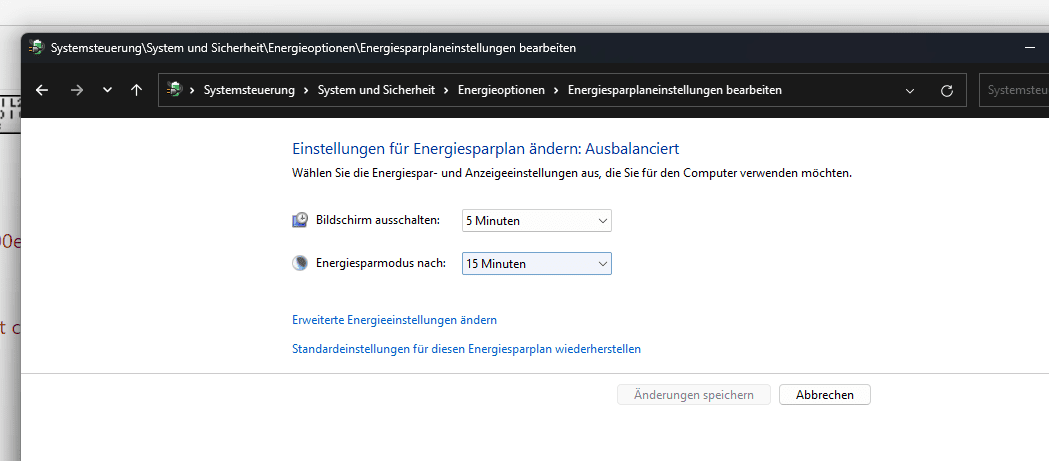The width and height of the screenshot is (1049, 461).
Task: Click the power plan icon in the address bar
Action: click(175, 90)
